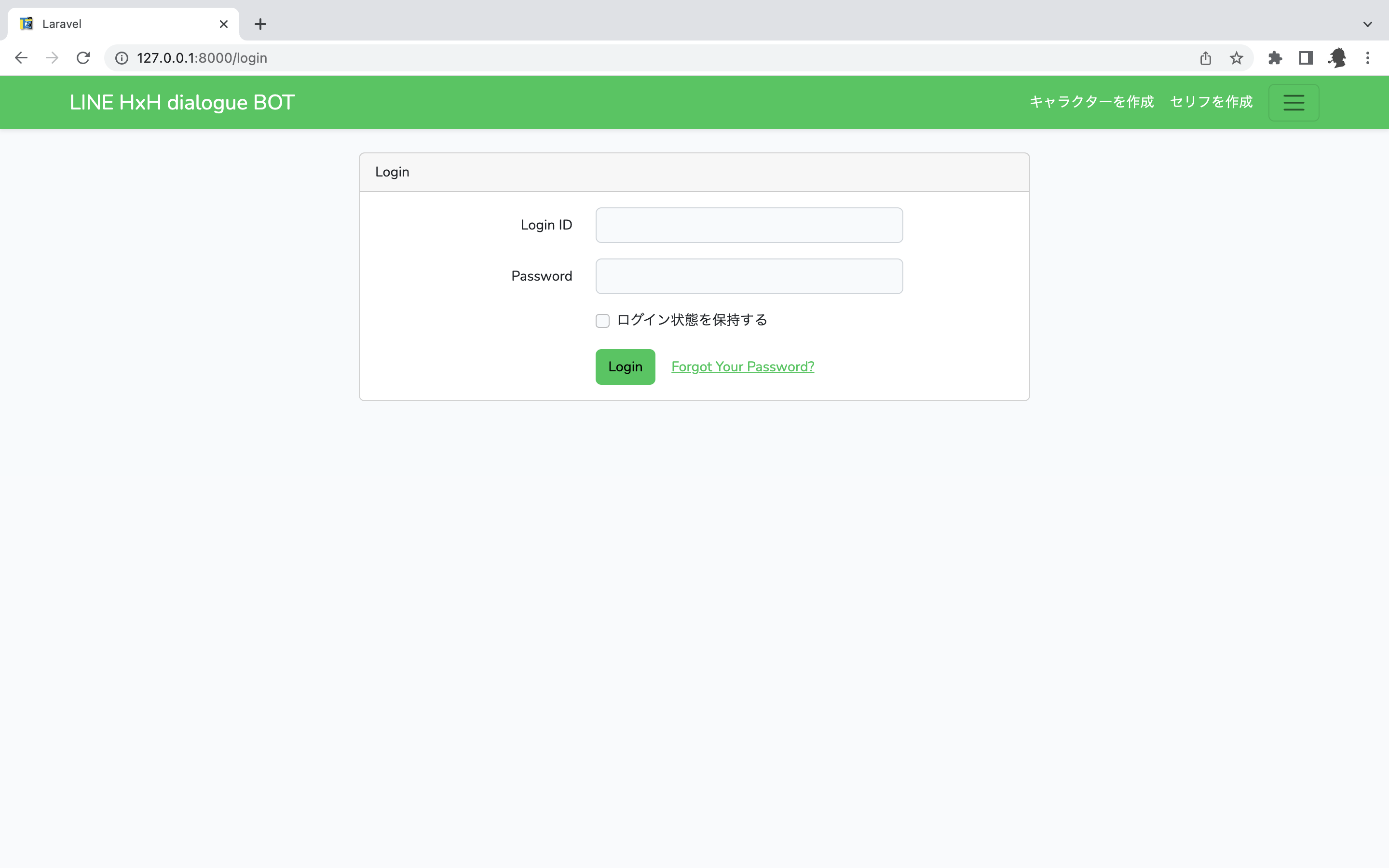Click the site information icon in address bar

pyautogui.click(x=121, y=57)
